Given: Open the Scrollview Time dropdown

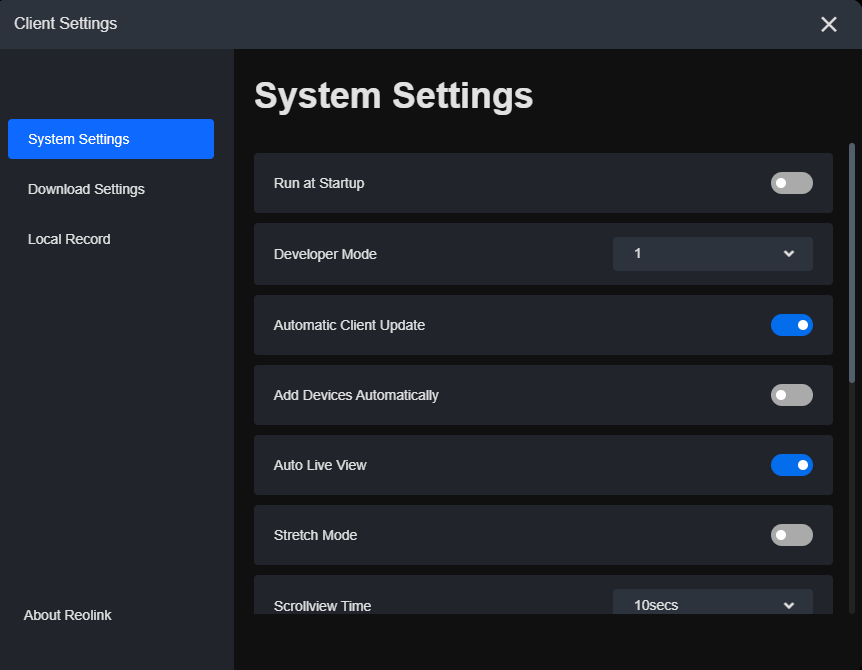Looking at the screenshot, I should [712, 602].
